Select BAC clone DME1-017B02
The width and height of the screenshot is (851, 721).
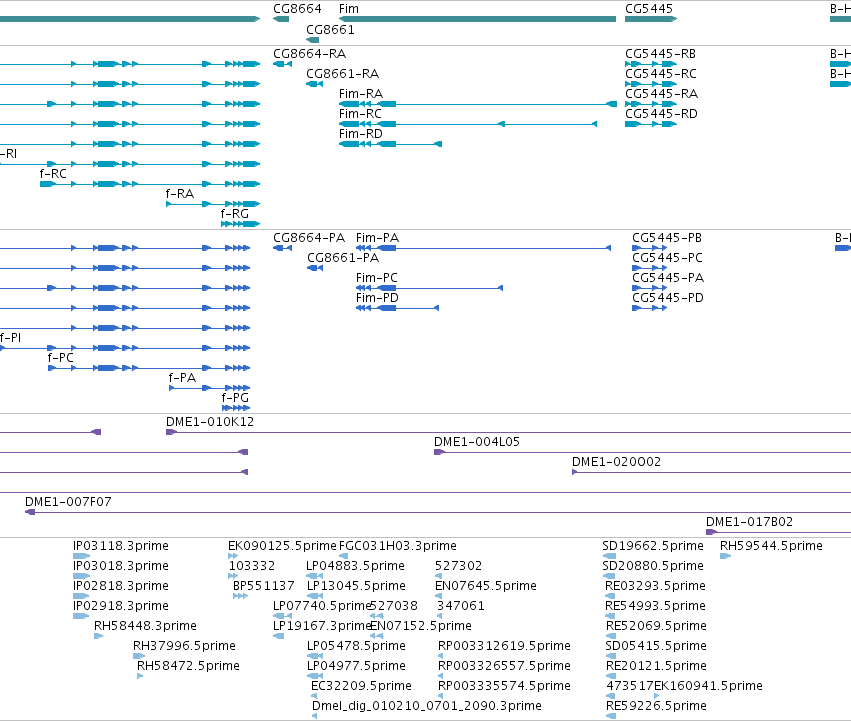point(750,522)
